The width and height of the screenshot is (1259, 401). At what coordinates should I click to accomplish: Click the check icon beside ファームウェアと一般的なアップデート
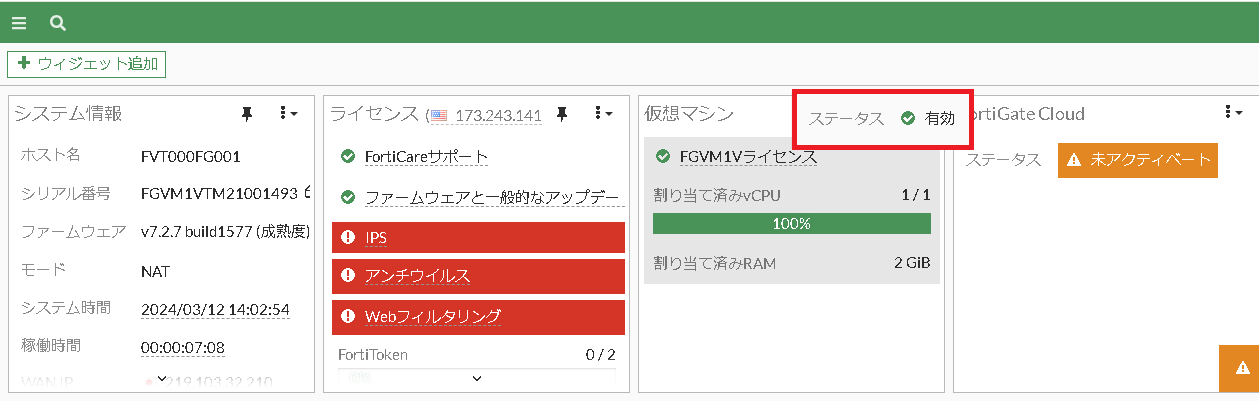point(348,197)
